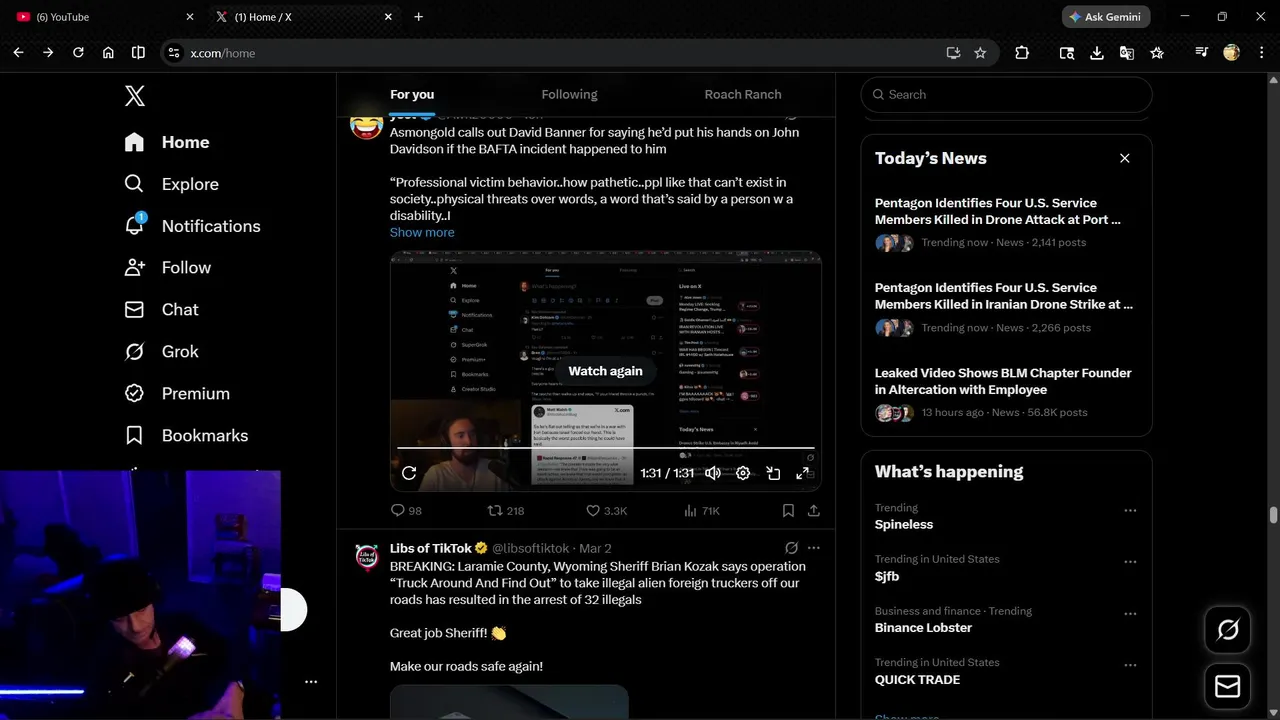
Task: View analytics of the 71K-views post
Action: click(x=702, y=511)
